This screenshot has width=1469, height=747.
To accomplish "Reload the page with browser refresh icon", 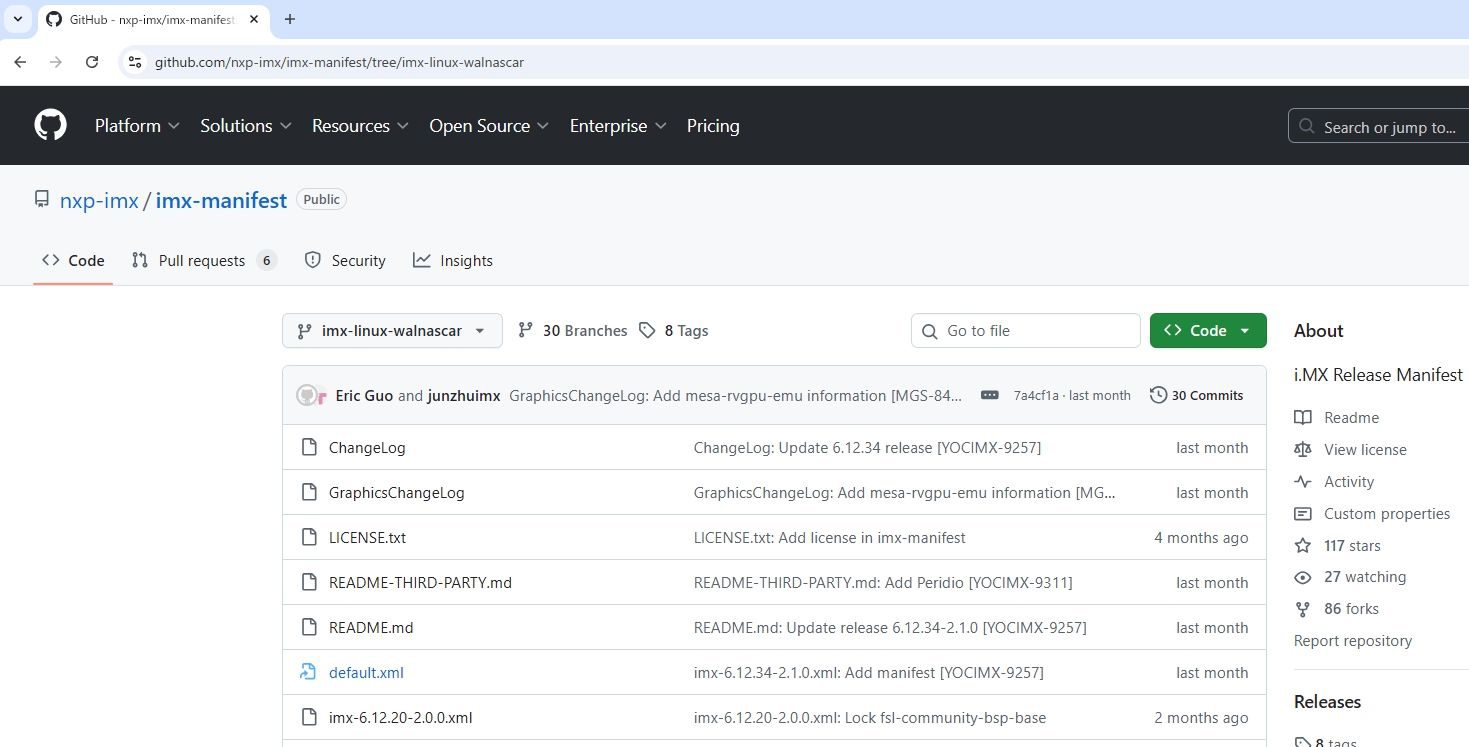I will point(92,62).
